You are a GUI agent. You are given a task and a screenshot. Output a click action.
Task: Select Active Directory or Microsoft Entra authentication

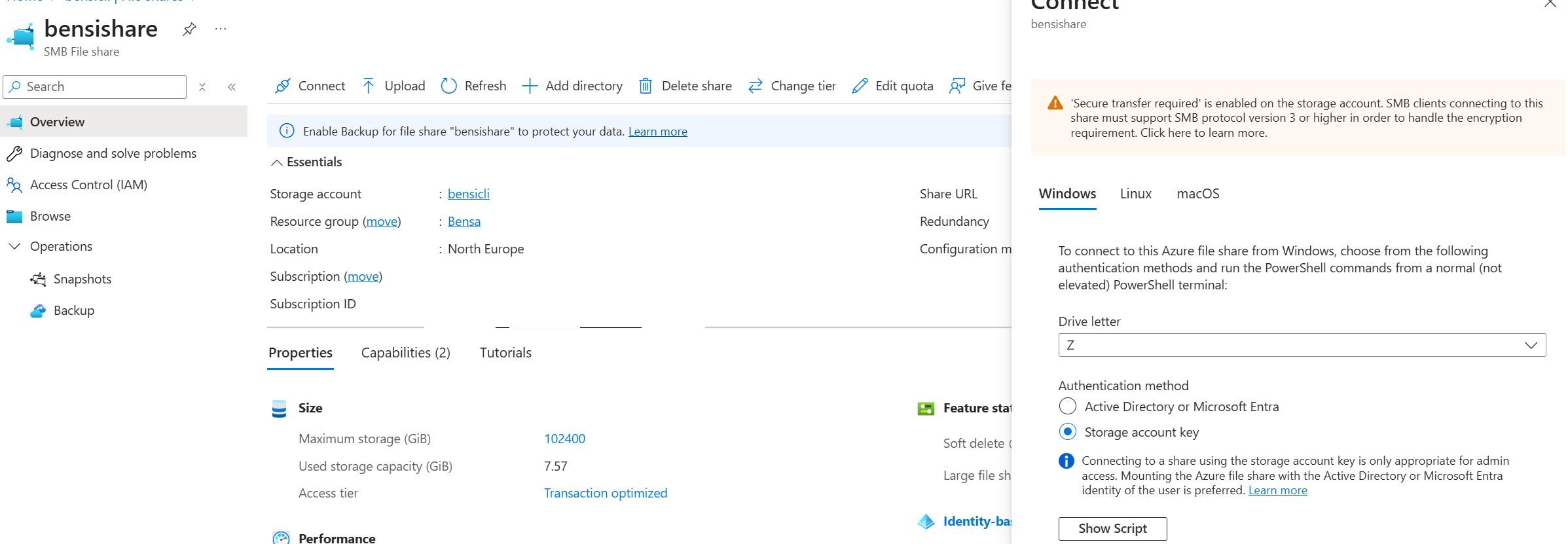point(1068,407)
